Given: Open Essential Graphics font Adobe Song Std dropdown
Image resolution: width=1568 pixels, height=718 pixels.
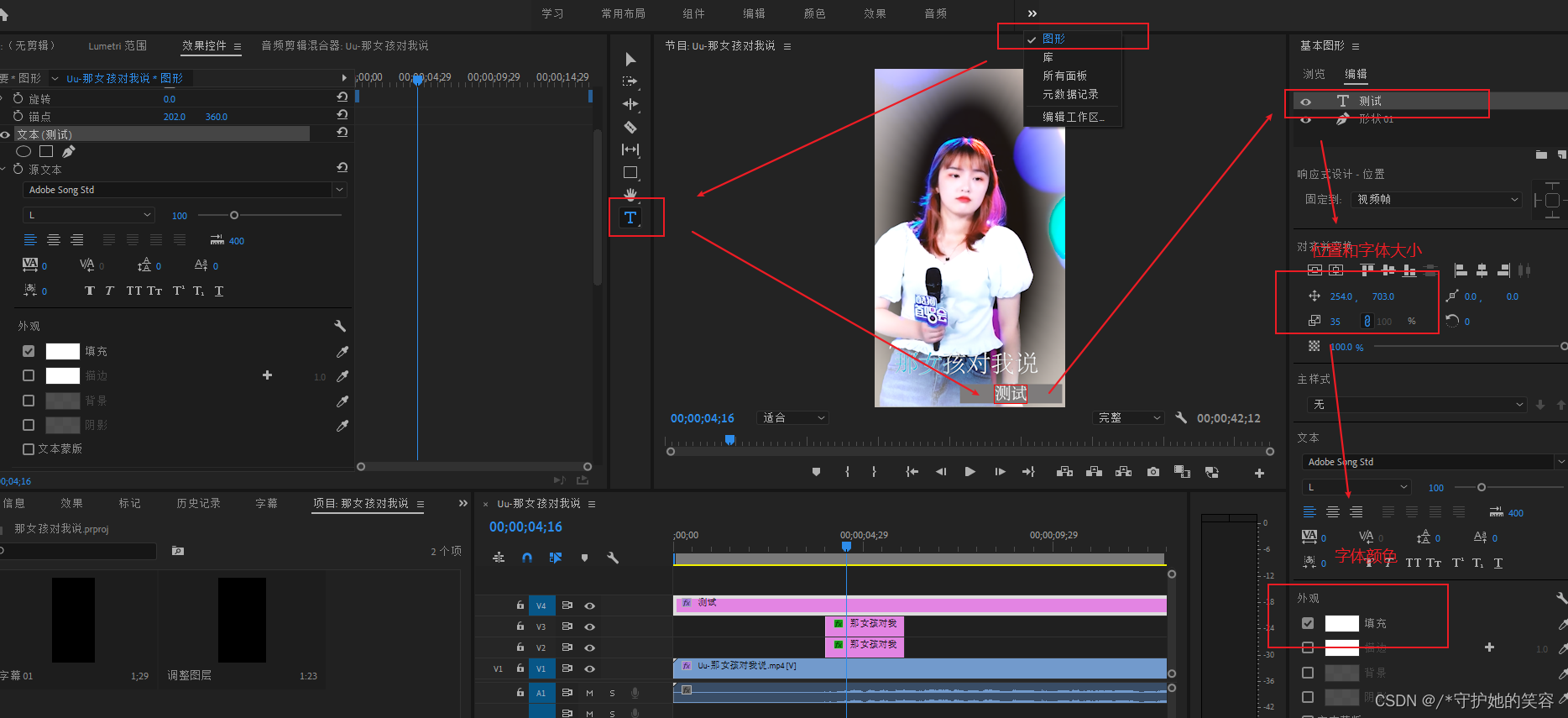Looking at the screenshot, I should 1435,462.
